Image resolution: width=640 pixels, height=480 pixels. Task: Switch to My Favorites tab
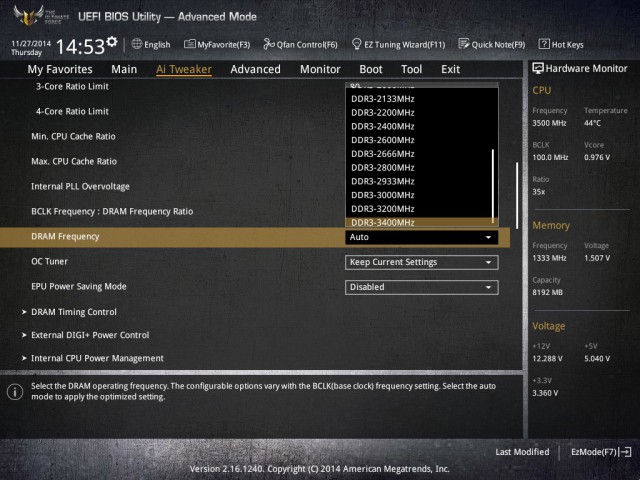point(60,69)
